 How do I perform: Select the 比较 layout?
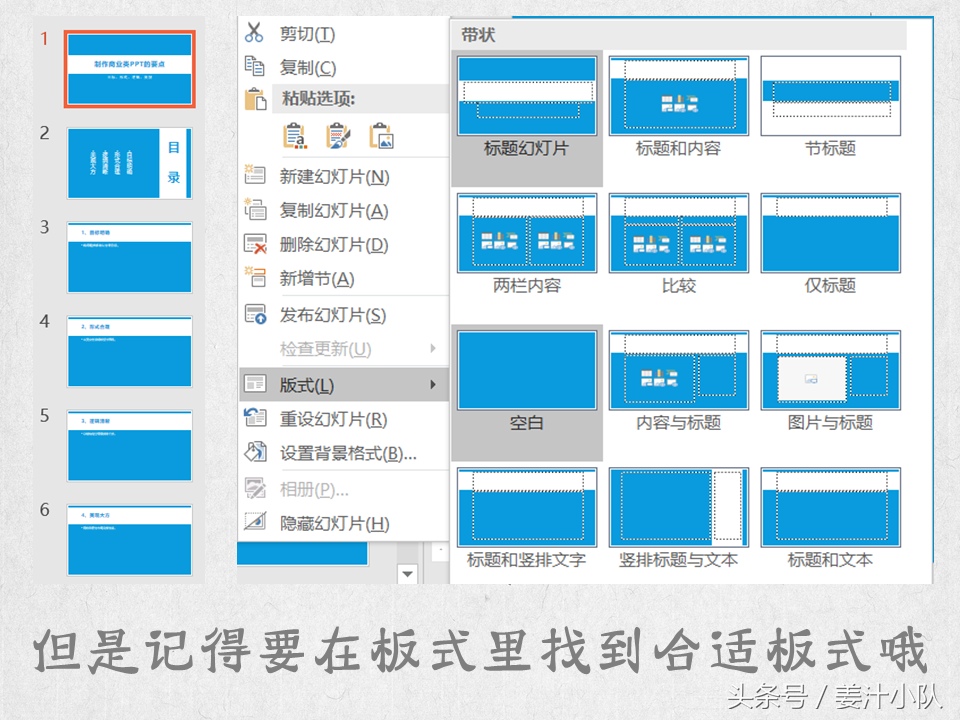[x=678, y=244]
